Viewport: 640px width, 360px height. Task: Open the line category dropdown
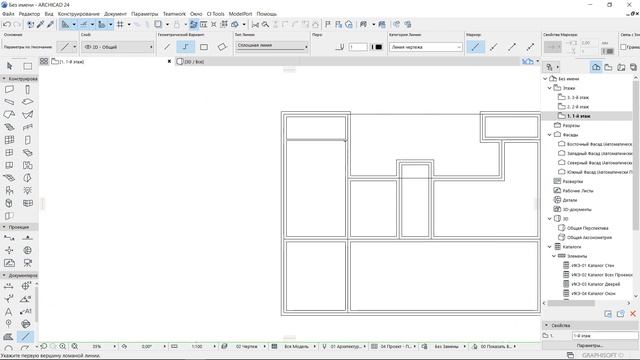point(425,47)
